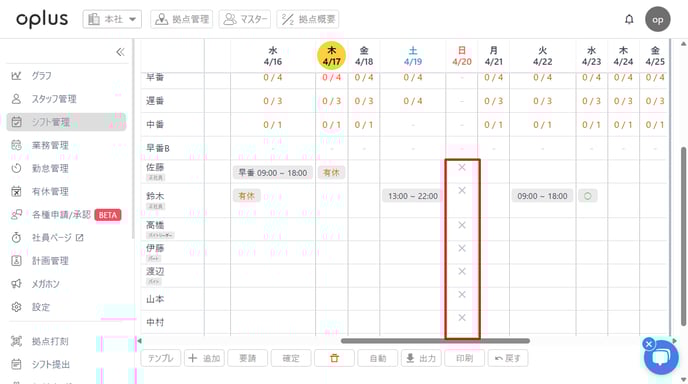Select the 4/17 highlighted date header
The image size is (688, 384).
pos(331,56)
